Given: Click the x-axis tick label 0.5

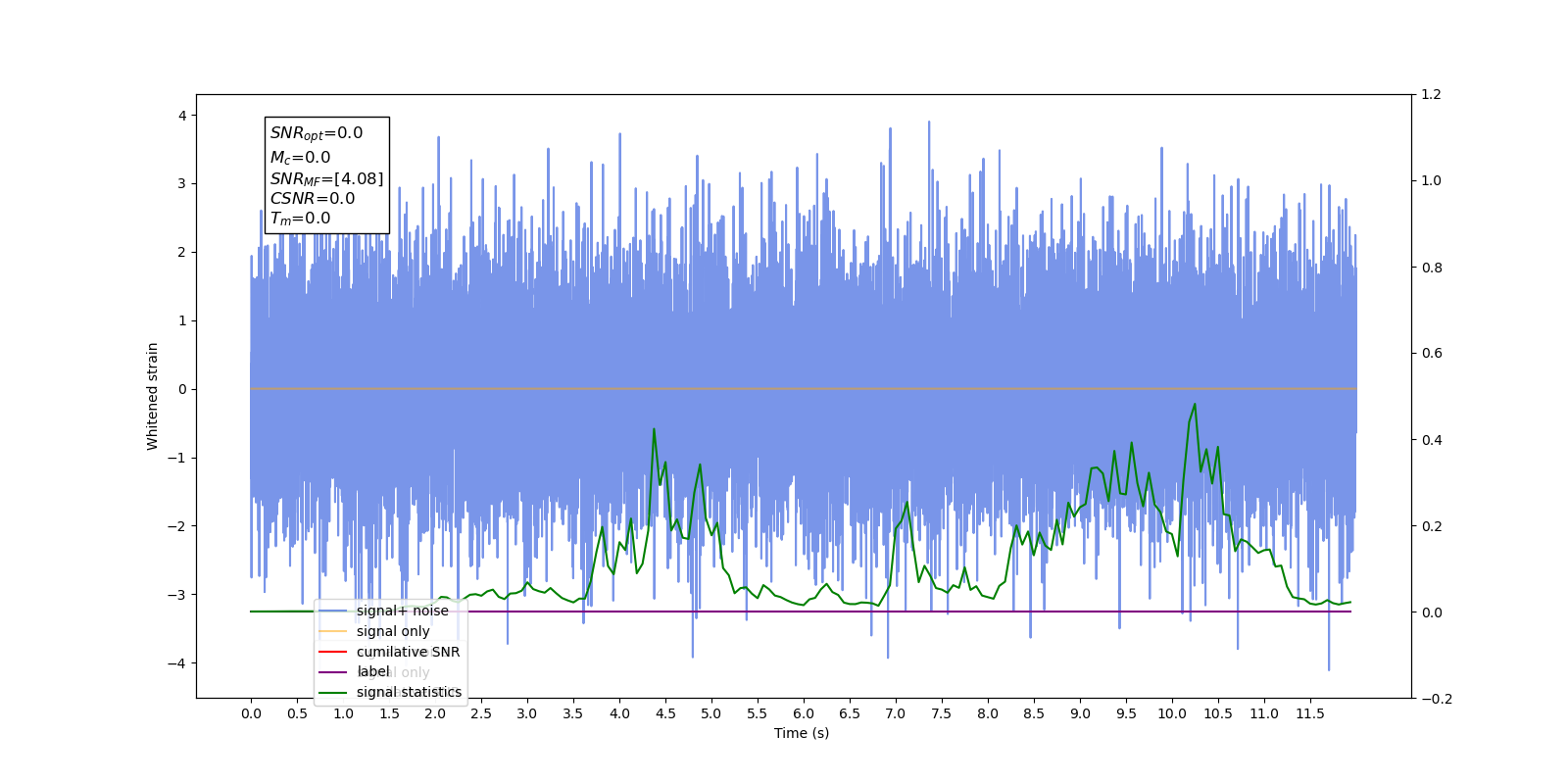Looking at the screenshot, I should click(297, 713).
